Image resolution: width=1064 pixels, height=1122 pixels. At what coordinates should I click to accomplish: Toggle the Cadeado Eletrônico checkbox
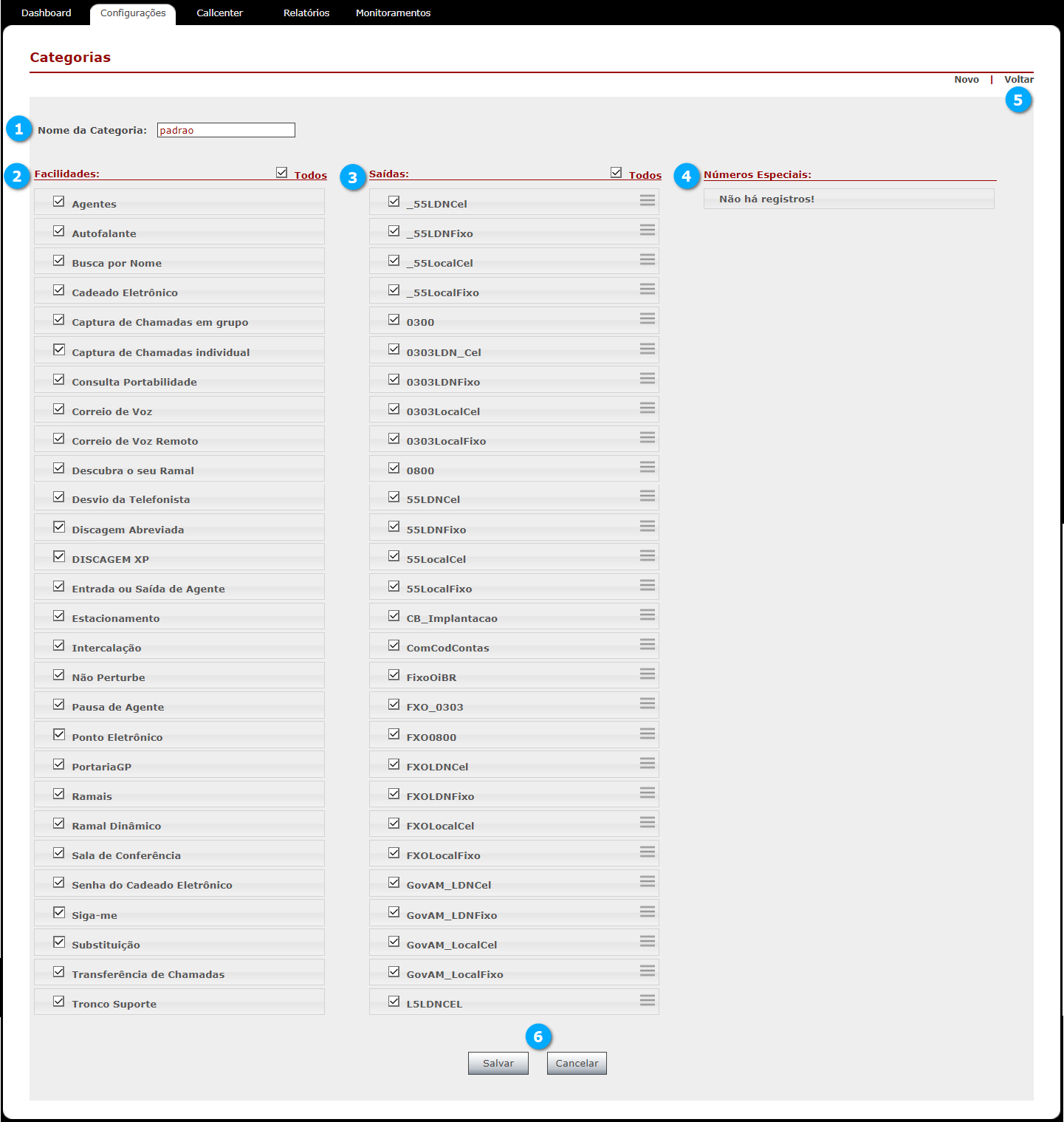pyautogui.click(x=59, y=290)
